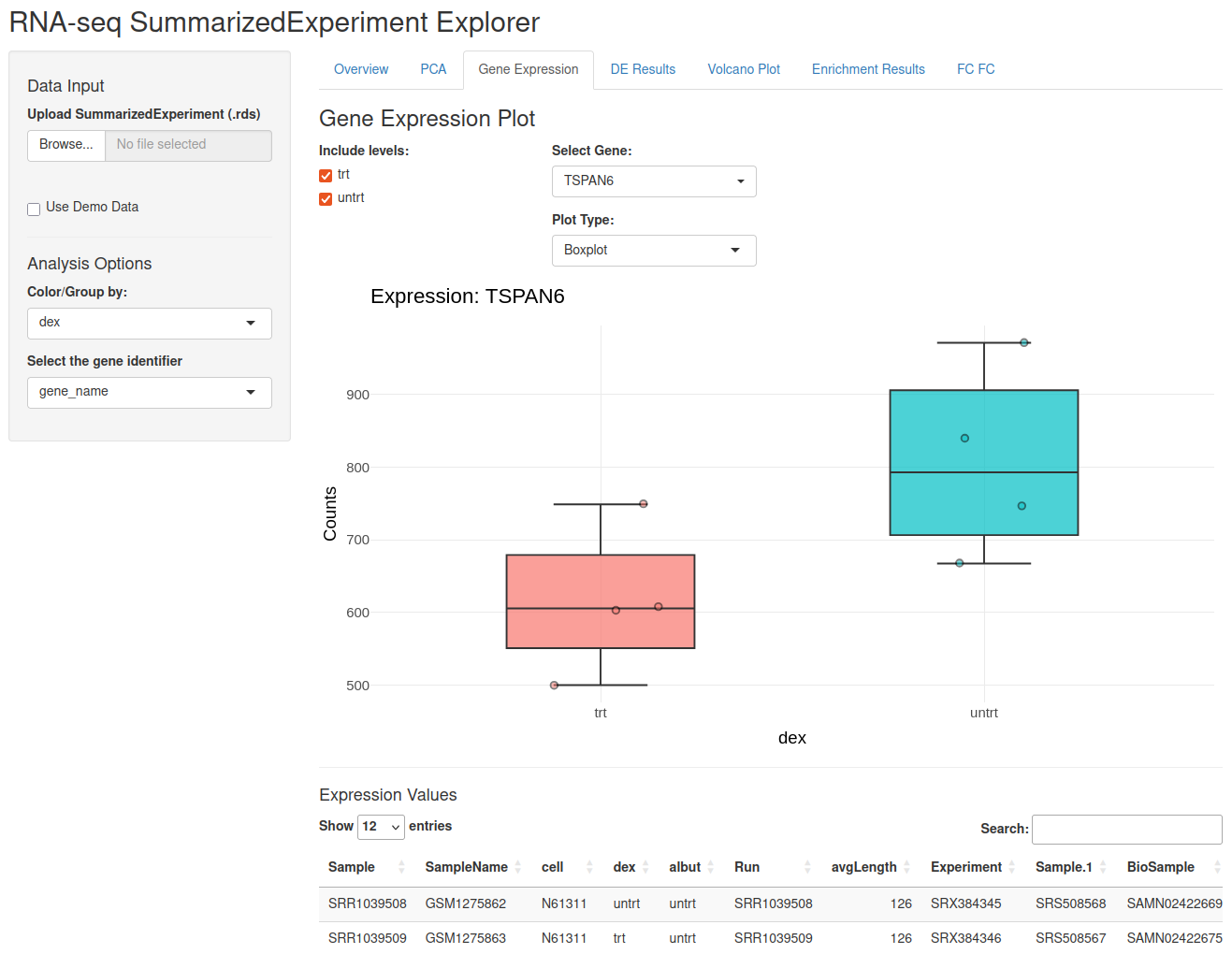Click the teal untrt boxplot box
The image size is (1232, 954).
984,462
